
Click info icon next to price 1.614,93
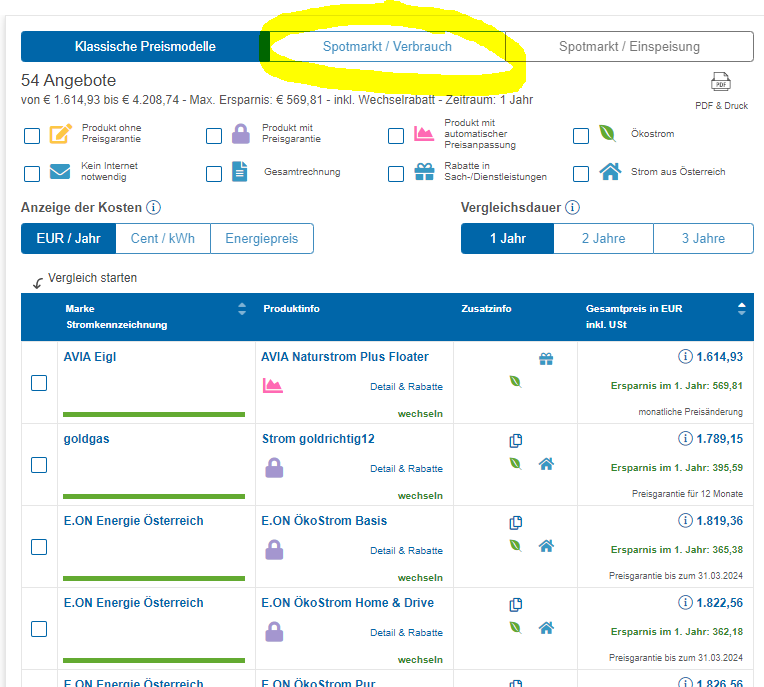[x=685, y=357]
